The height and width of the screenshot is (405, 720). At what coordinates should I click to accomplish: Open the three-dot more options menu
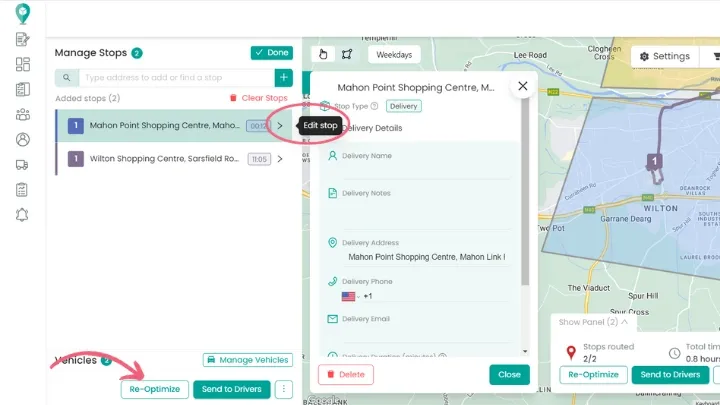tap(284, 389)
